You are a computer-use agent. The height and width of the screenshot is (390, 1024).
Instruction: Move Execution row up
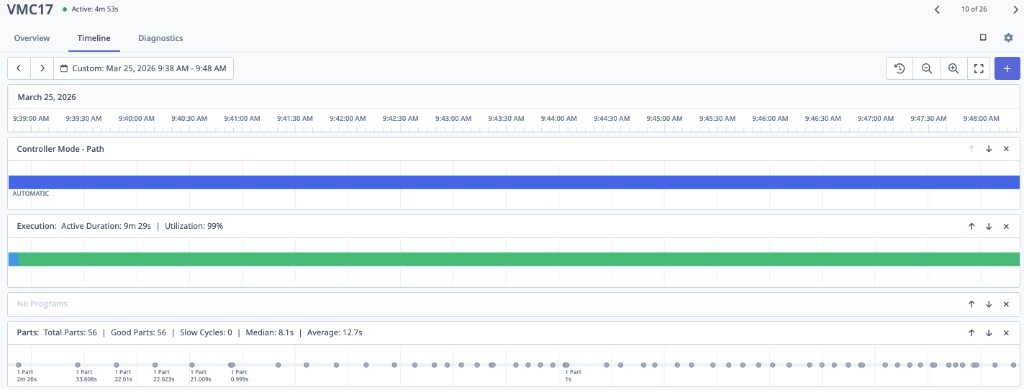coord(971,226)
